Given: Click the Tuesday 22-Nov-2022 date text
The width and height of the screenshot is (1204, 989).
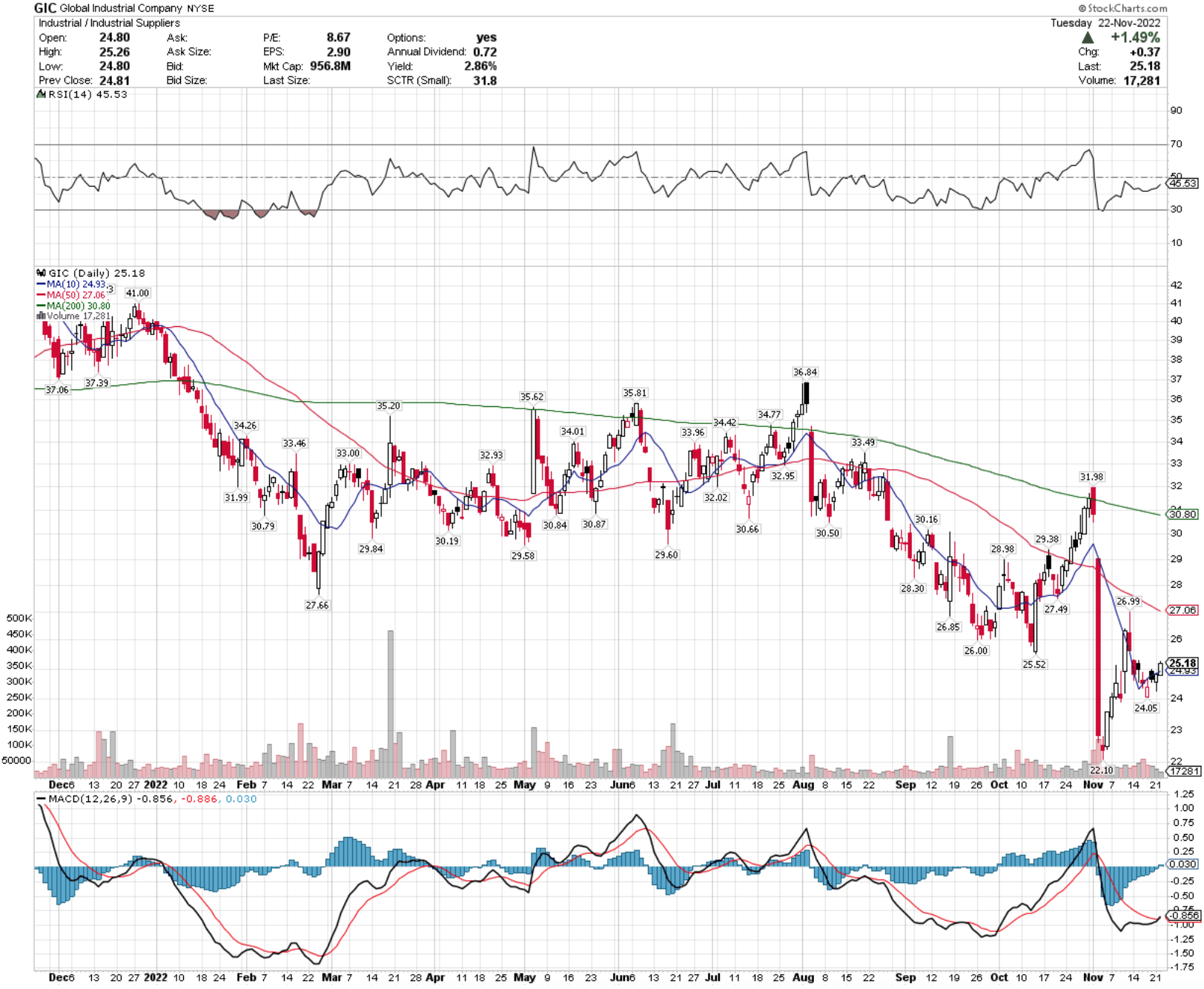Looking at the screenshot, I should (1105, 23).
